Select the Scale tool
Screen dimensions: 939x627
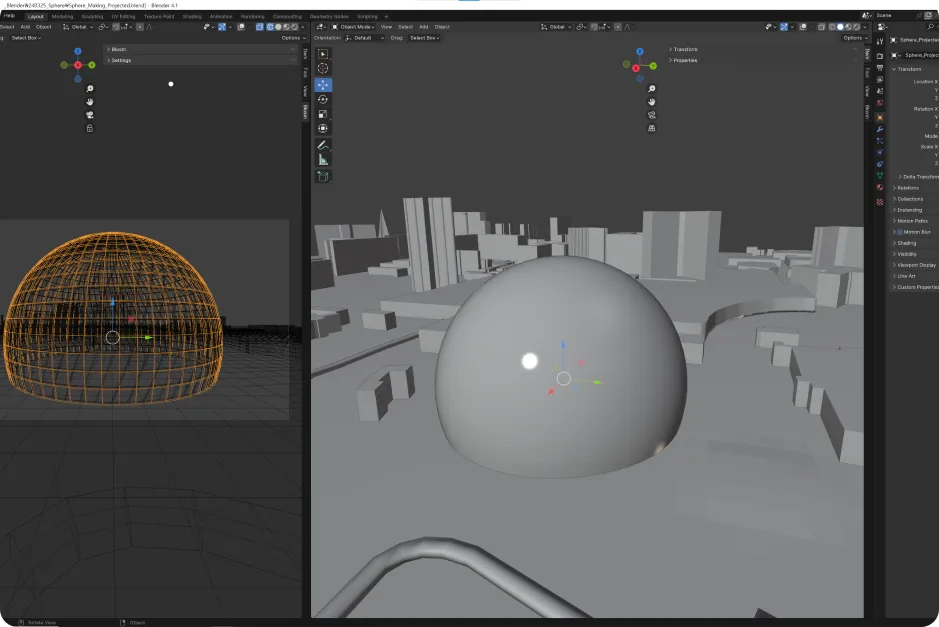pyautogui.click(x=323, y=114)
